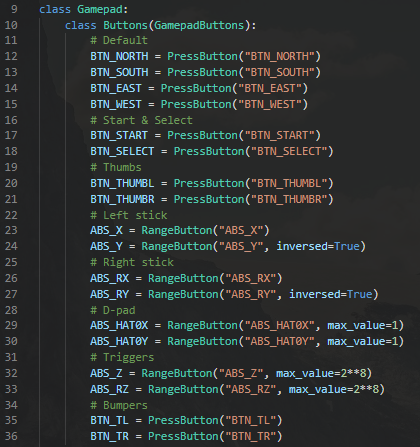Click the BTN_NORTH variable name
The width and height of the screenshot is (420, 447).
[x=119, y=56]
